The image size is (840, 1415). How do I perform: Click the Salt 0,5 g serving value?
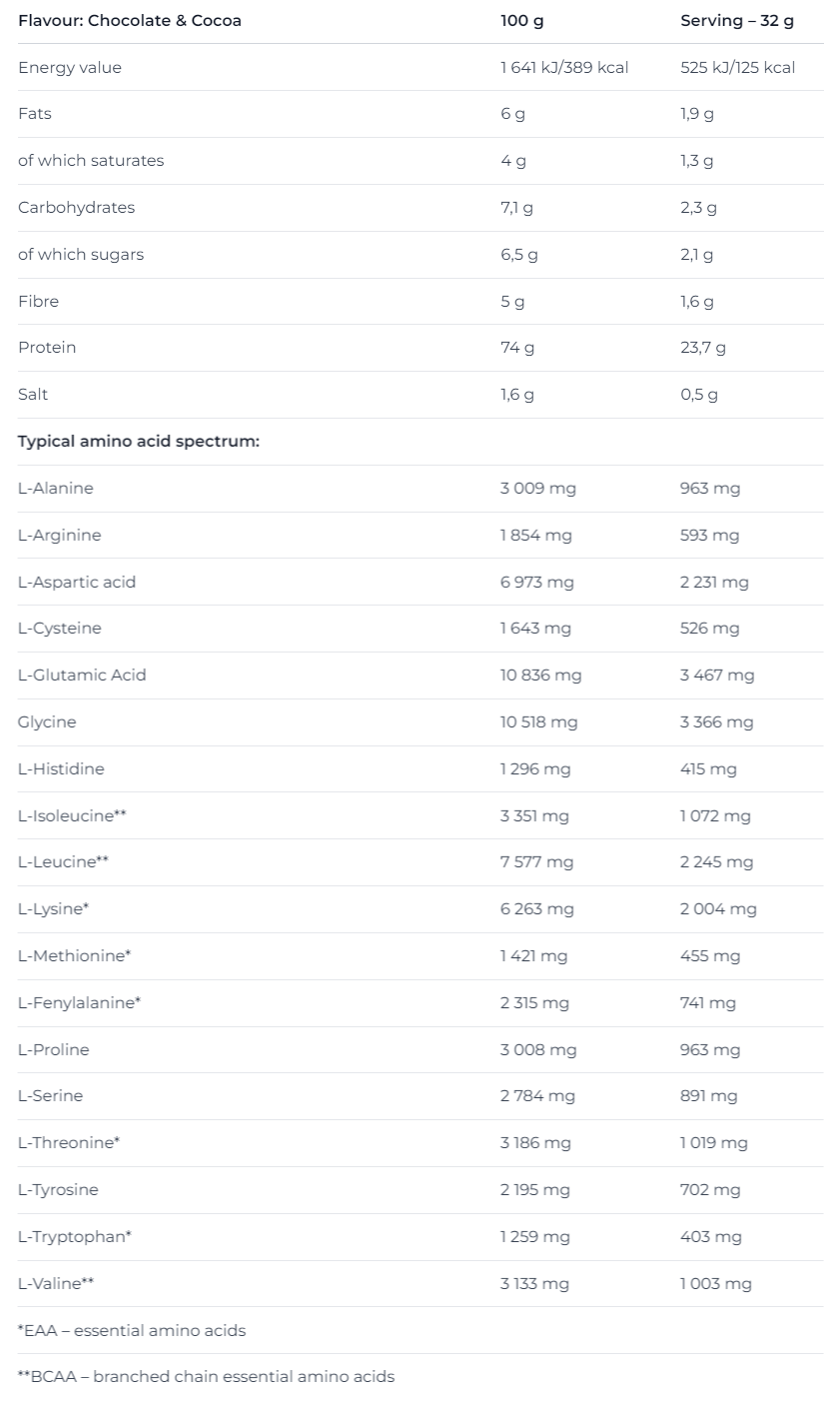point(699,395)
